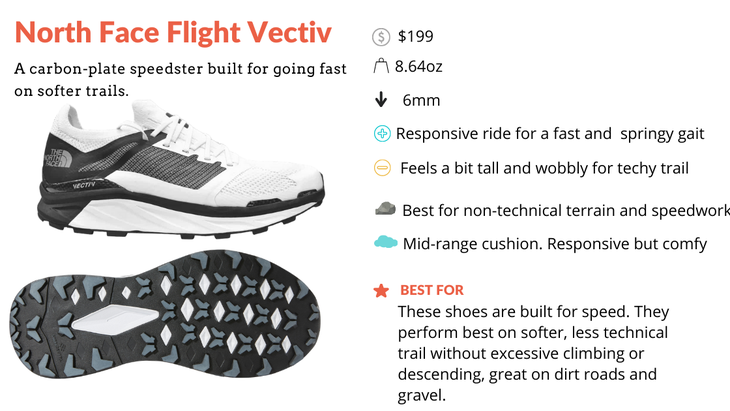Image resolution: width=730 pixels, height=411 pixels.
Task: Click the orange star Best For icon
Action: 381,290
